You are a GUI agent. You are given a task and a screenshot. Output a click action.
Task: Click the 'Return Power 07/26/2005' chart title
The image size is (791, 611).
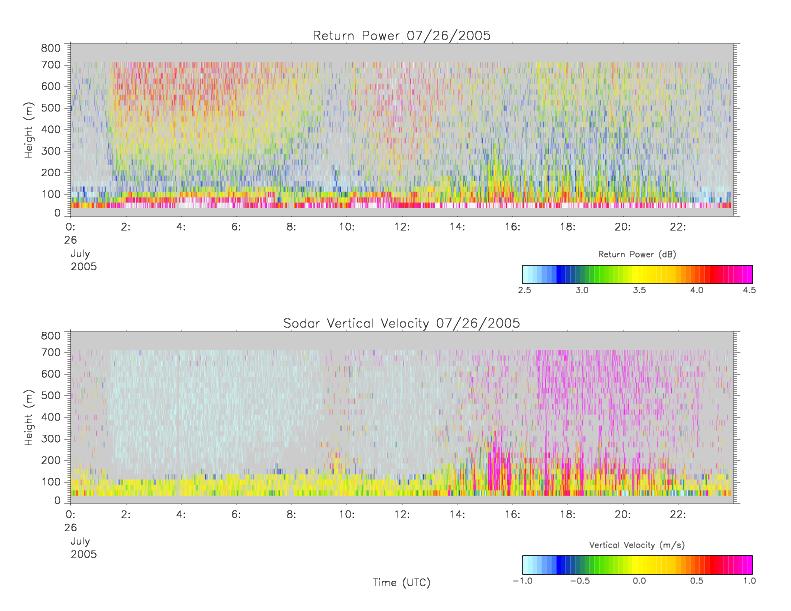(x=402, y=36)
